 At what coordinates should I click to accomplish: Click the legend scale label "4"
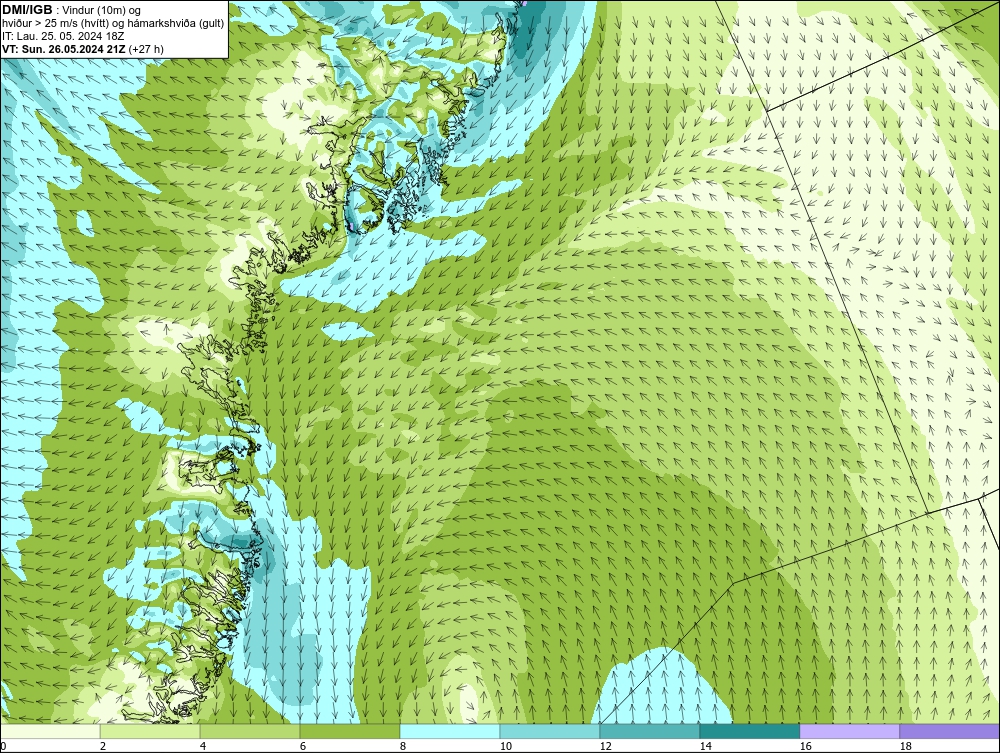[x=203, y=746]
